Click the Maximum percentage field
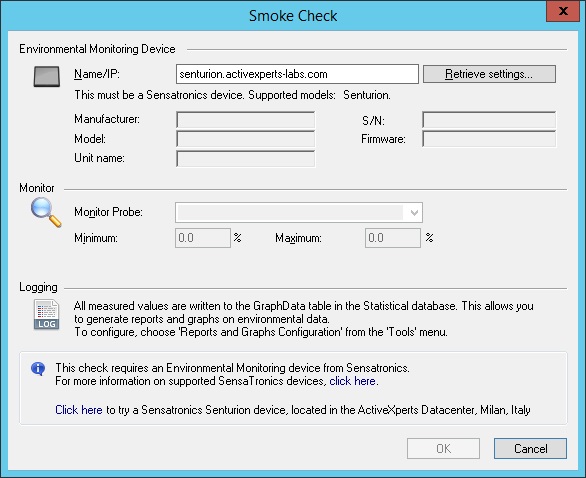Screen dimensions: 586x478 pos(393,238)
